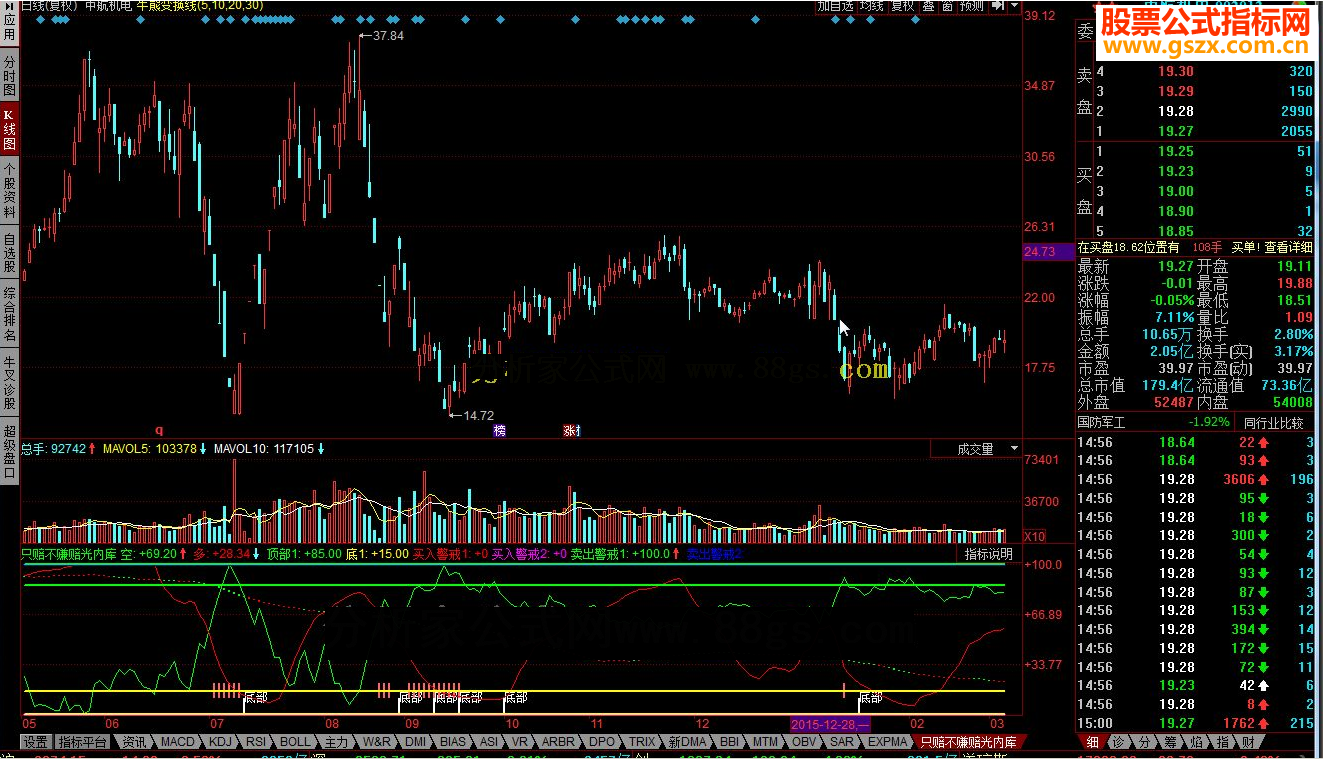Open 个股资料 sidebar tab
This screenshot has height=759, width=1323.
[x=9, y=190]
